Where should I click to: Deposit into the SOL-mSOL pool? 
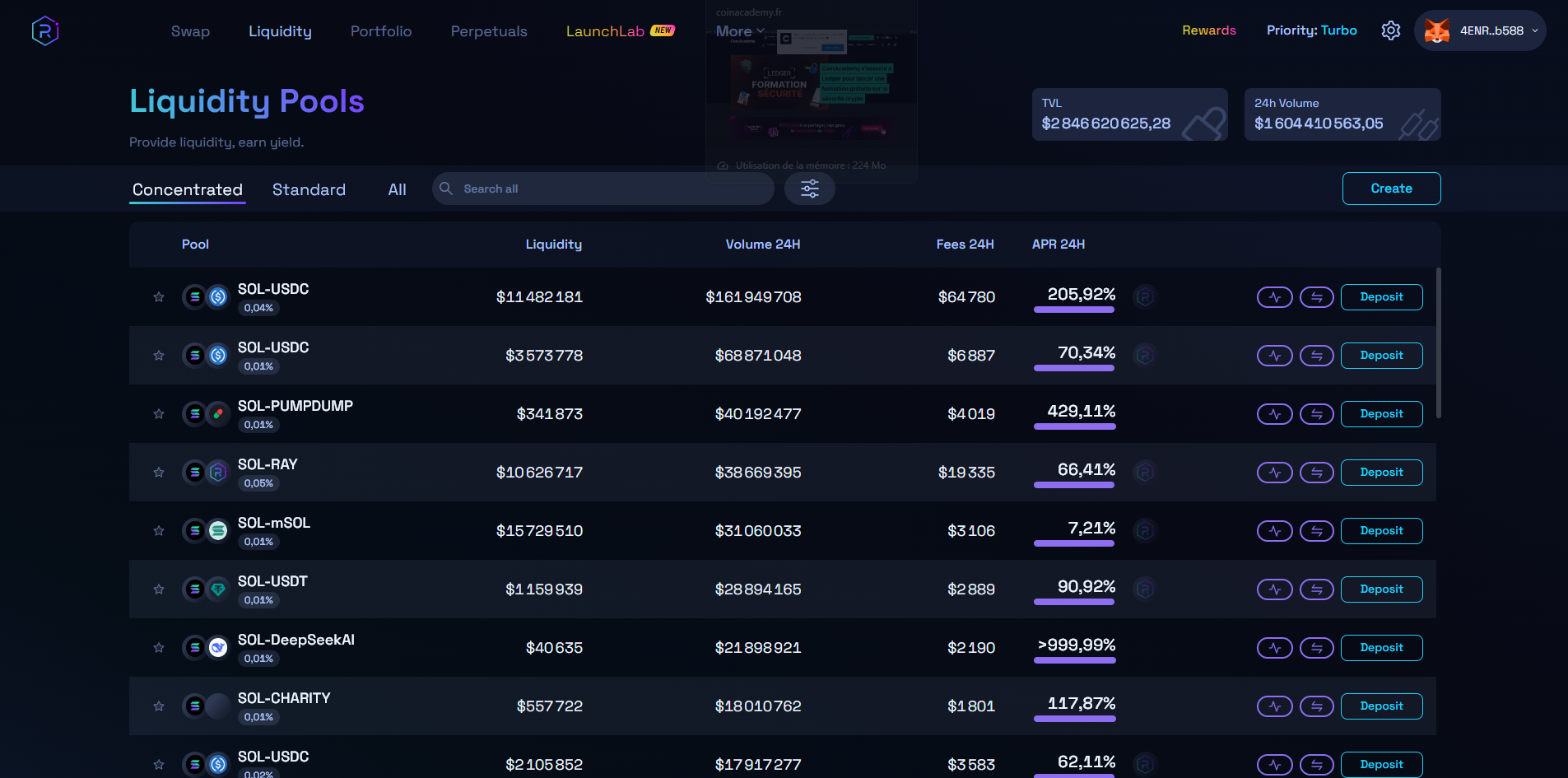pos(1381,531)
